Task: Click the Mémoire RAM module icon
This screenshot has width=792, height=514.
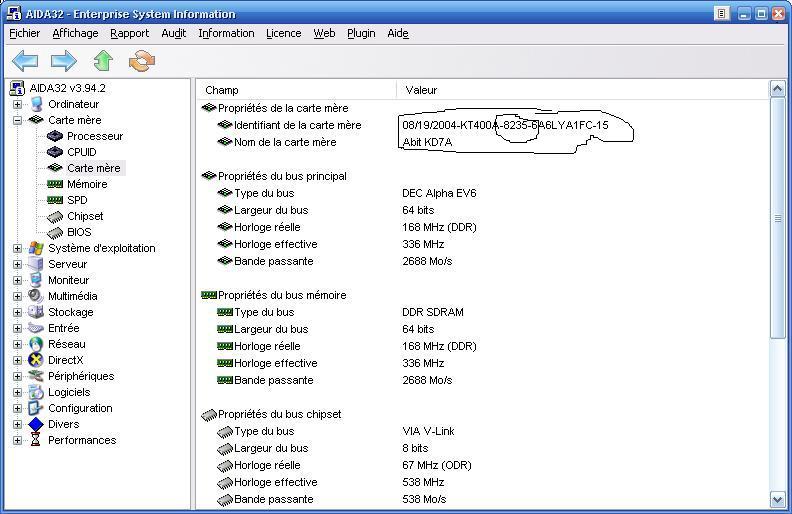Action: (55, 184)
